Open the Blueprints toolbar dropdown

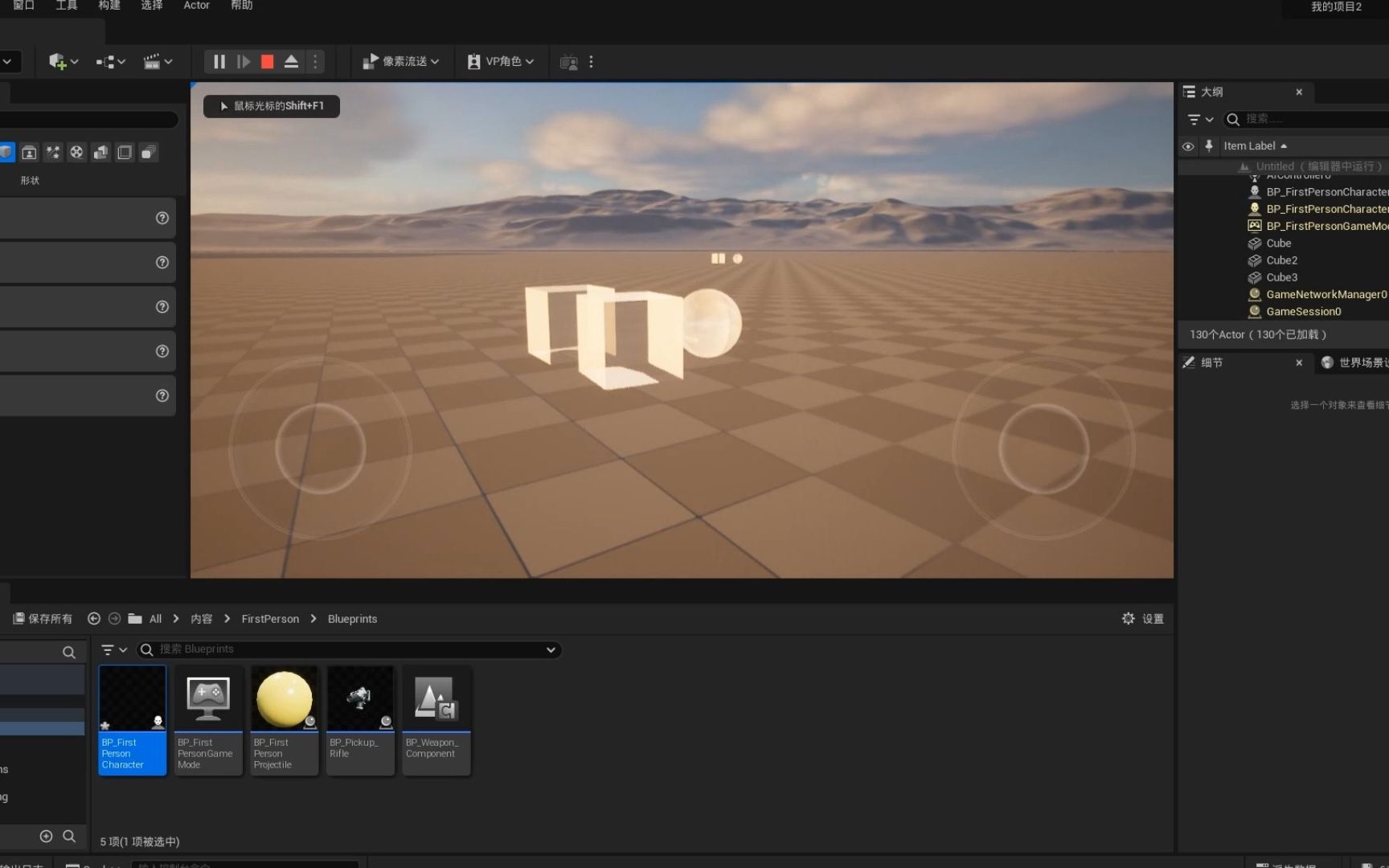coord(111,62)
